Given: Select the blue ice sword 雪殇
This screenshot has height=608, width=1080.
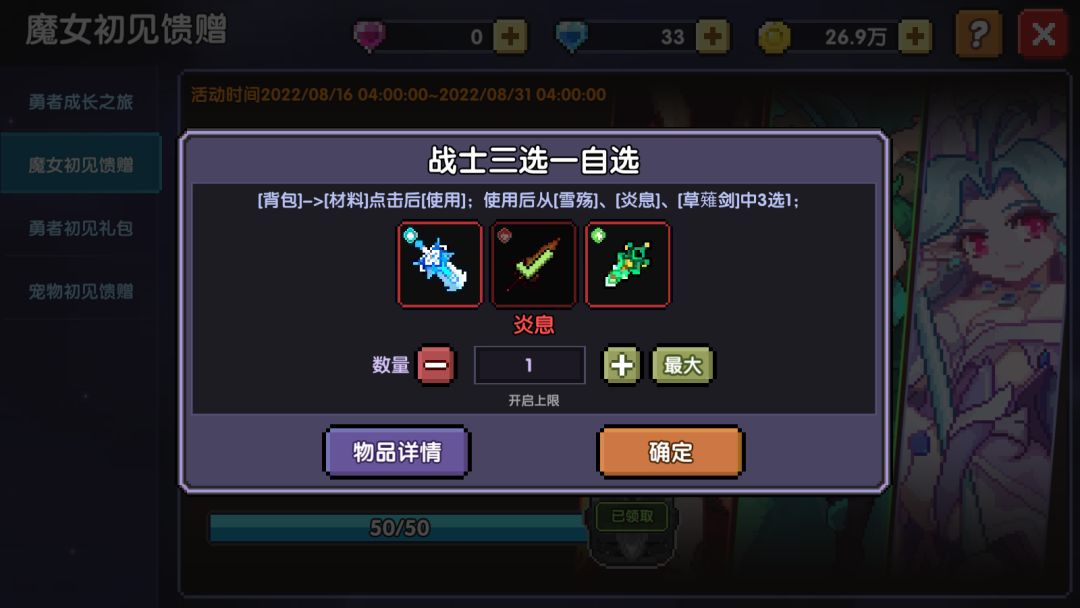Looking at the screenshot, I should 439,264.
